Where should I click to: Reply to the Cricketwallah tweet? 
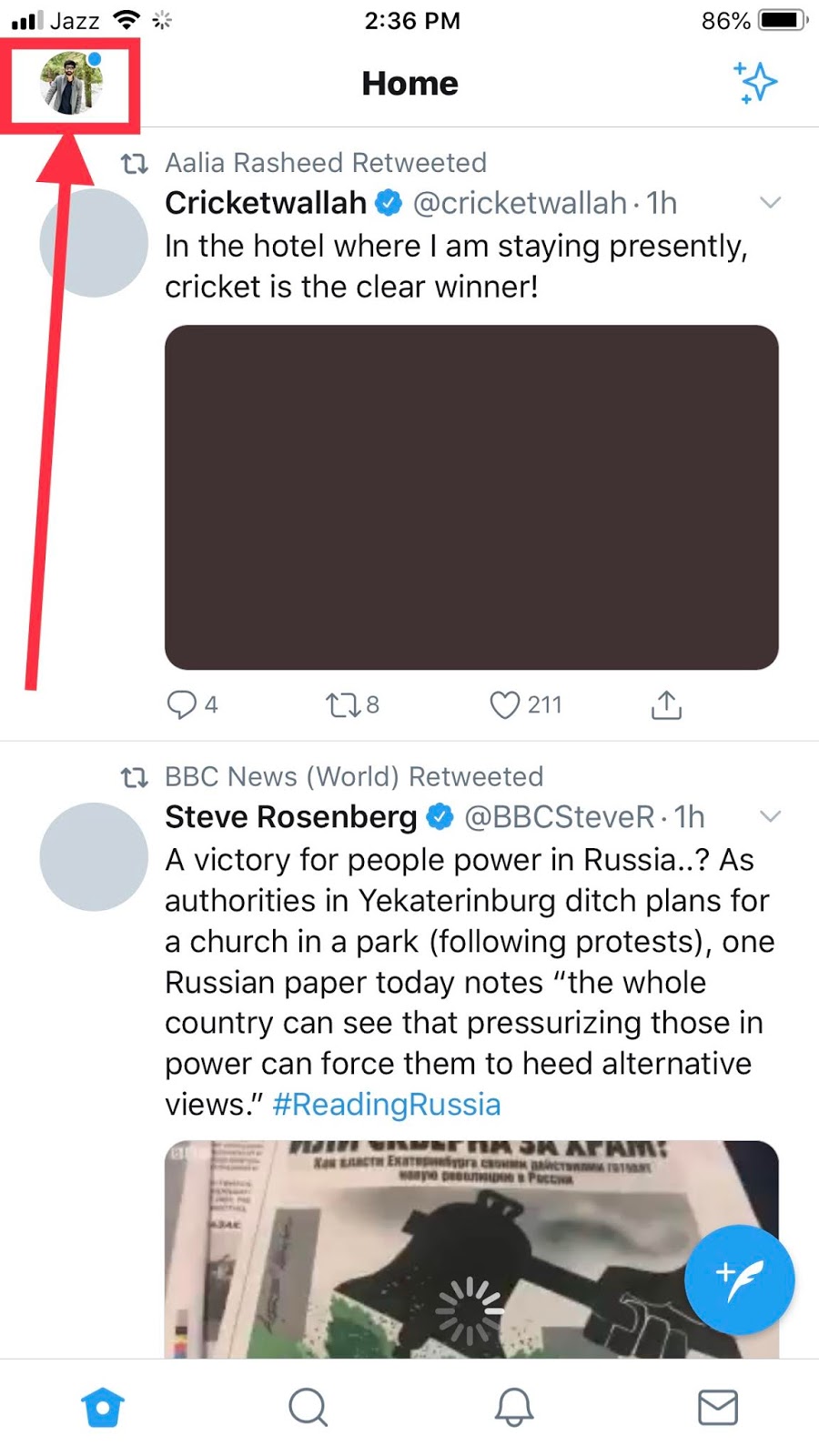[x=182, y=704]
